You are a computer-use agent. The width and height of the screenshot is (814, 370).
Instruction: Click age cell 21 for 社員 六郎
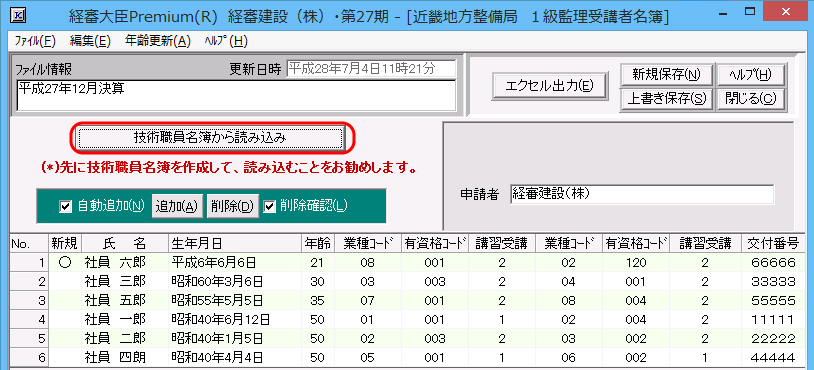pos(317,263)
